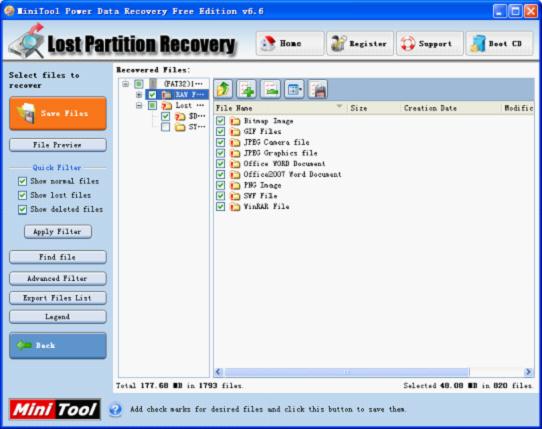The width and height of the screenshot is (542, 429).
Task: Click the green minus toolbar icon
Action: pyautogui.click(x=271, y=89)
